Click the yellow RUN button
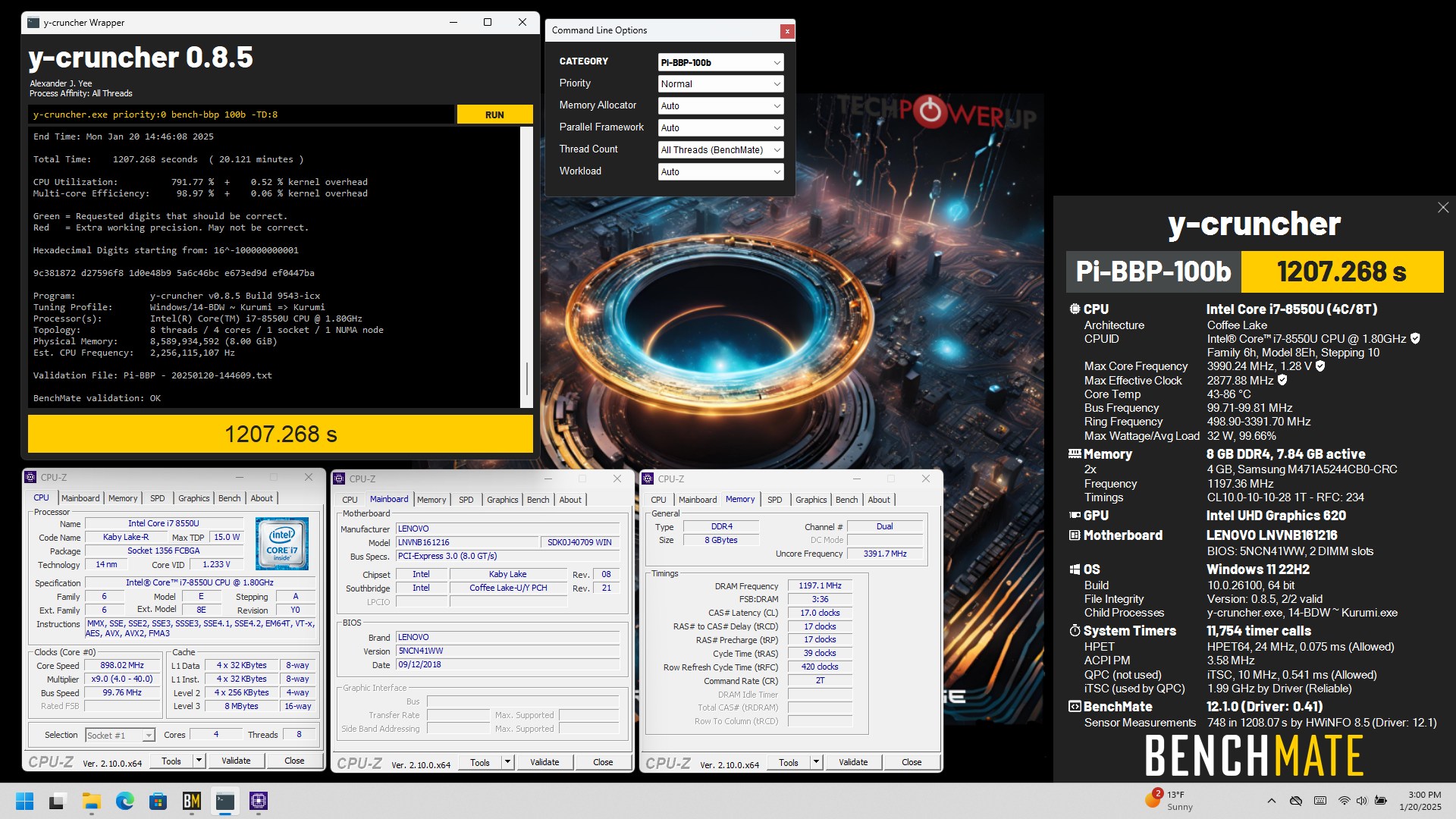The height and width of the screenshot is (819, 1456). pyautogui.click(x=494, y=115)
